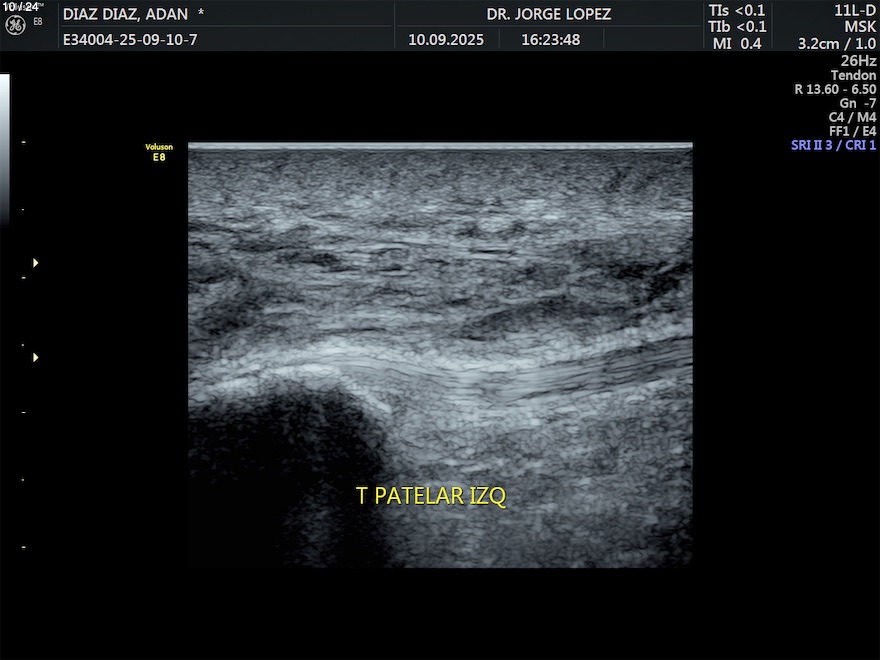Click the exam date 10.09.2025
The width and height of the screenshot is (880, 660).
coord(446,40)
